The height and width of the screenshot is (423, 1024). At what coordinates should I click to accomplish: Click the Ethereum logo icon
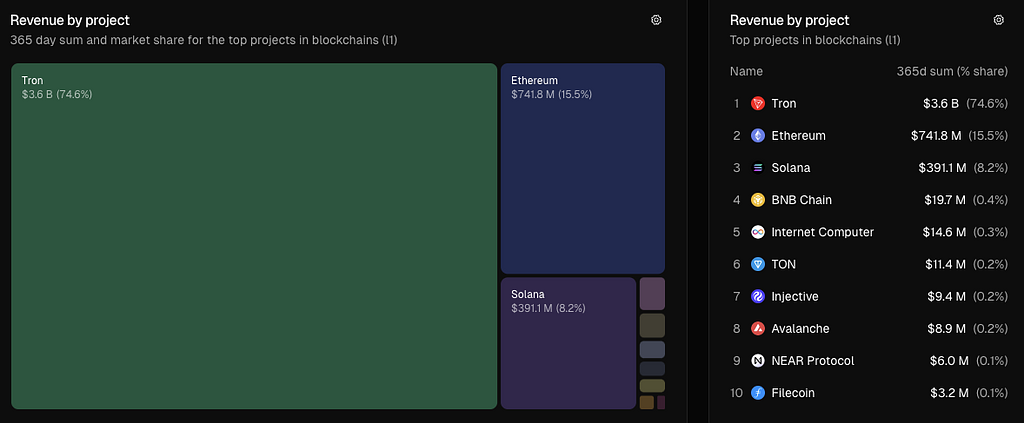point(758,135)
